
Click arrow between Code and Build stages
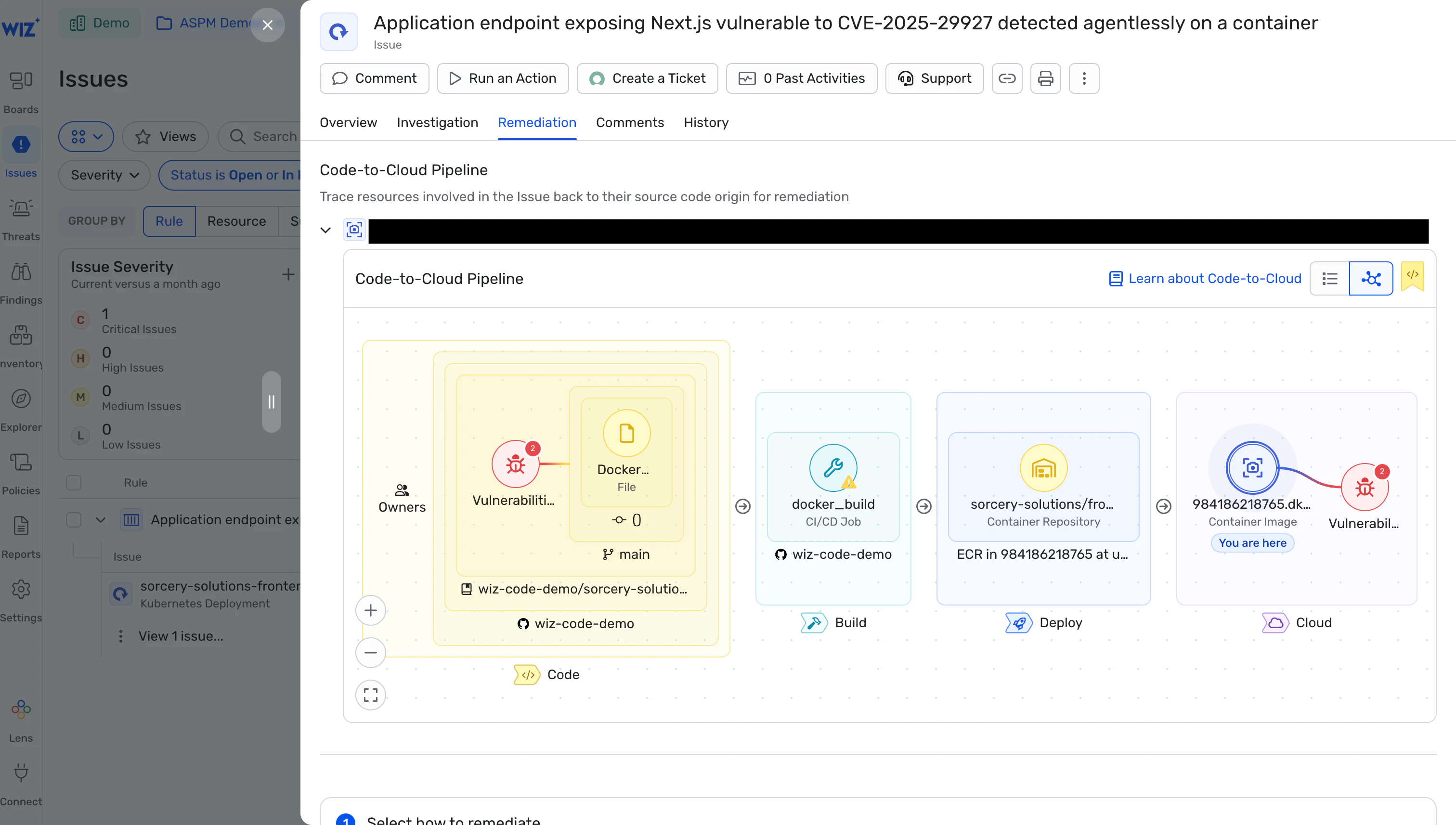tap(742, 506)
